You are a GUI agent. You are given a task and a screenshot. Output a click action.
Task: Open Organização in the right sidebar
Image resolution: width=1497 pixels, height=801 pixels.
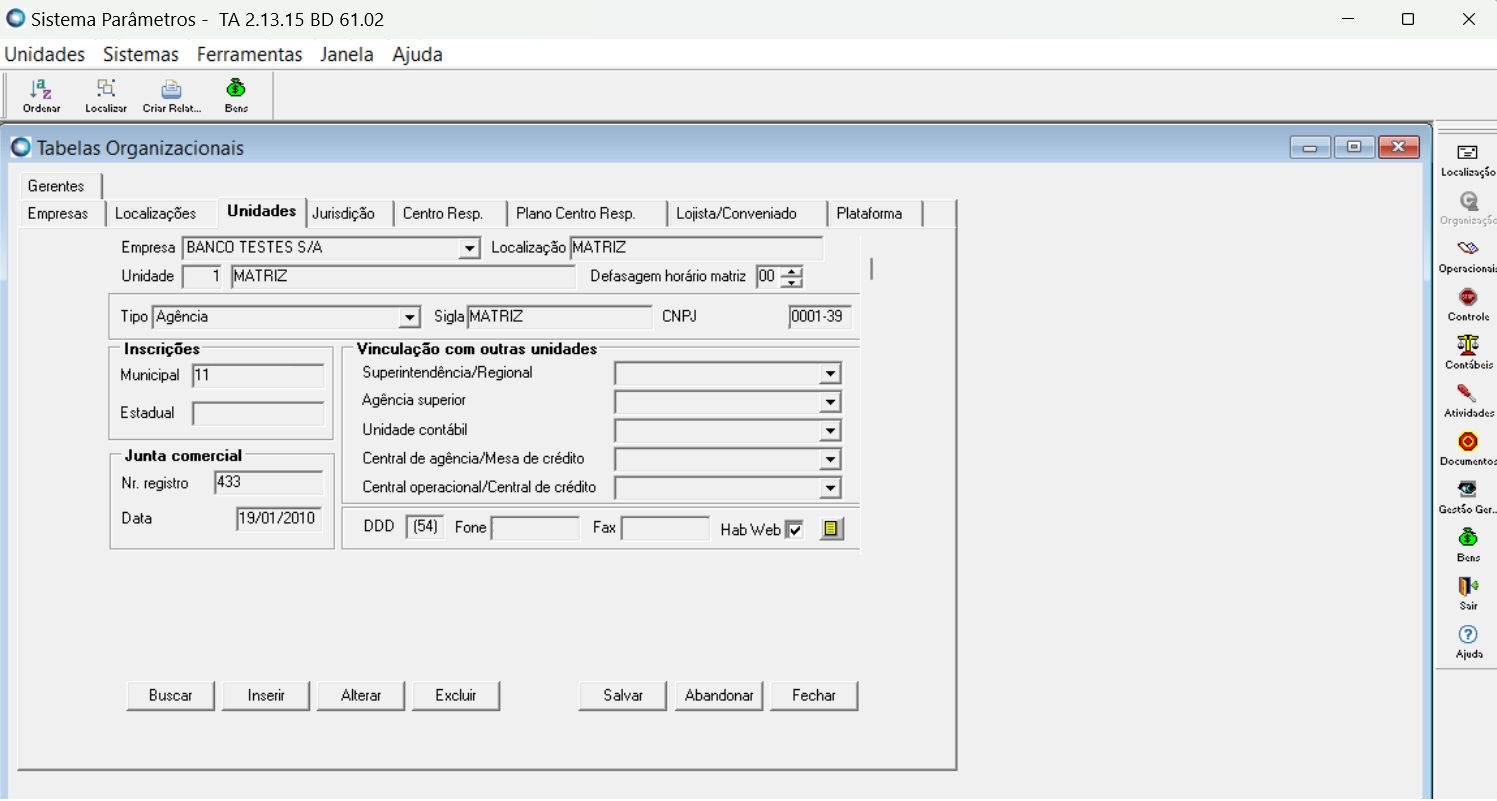tap(1467, 208)
